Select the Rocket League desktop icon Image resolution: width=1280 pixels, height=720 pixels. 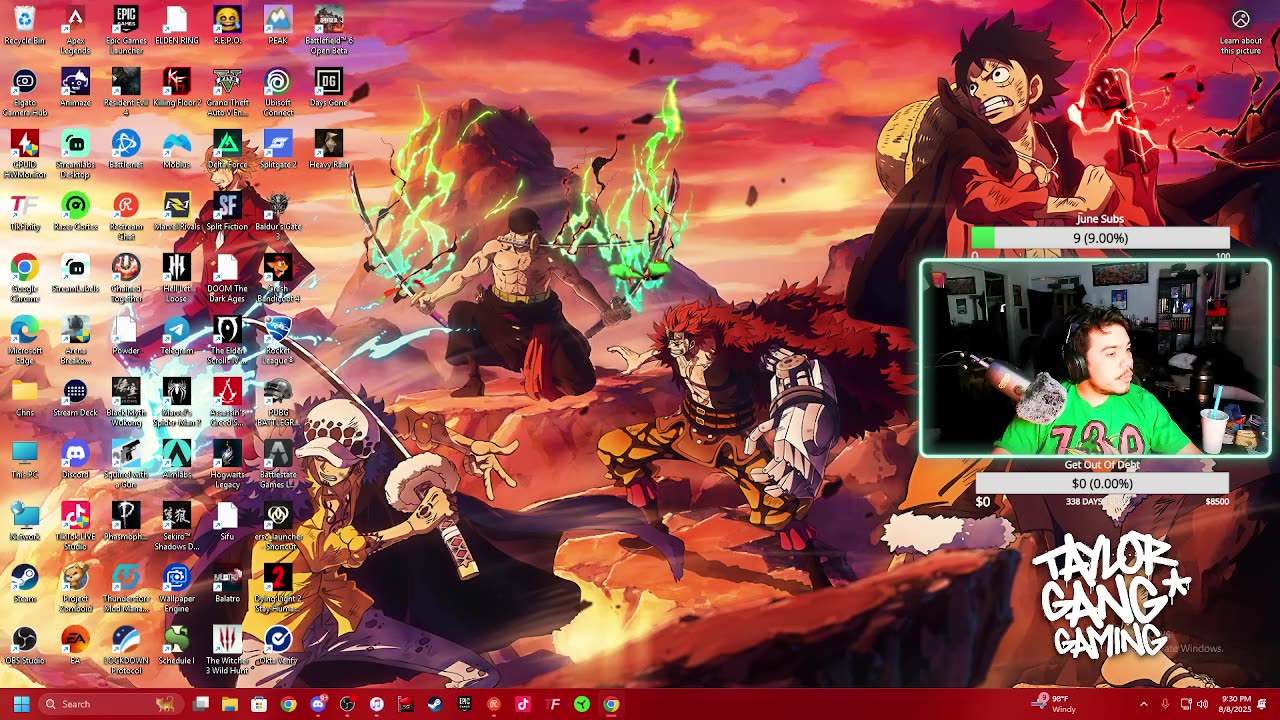point(278,340)
